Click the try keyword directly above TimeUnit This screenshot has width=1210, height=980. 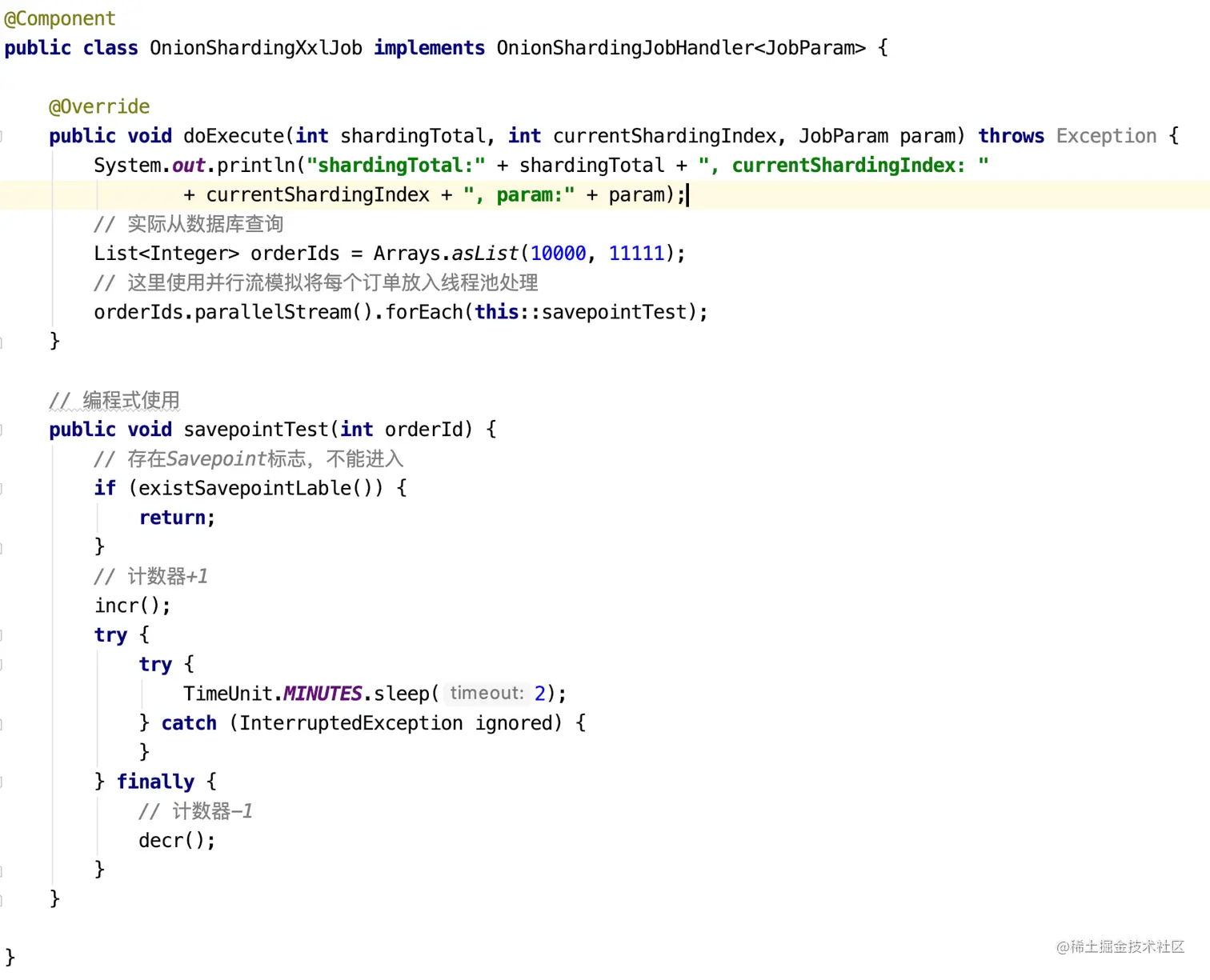[x=155, y=665]
